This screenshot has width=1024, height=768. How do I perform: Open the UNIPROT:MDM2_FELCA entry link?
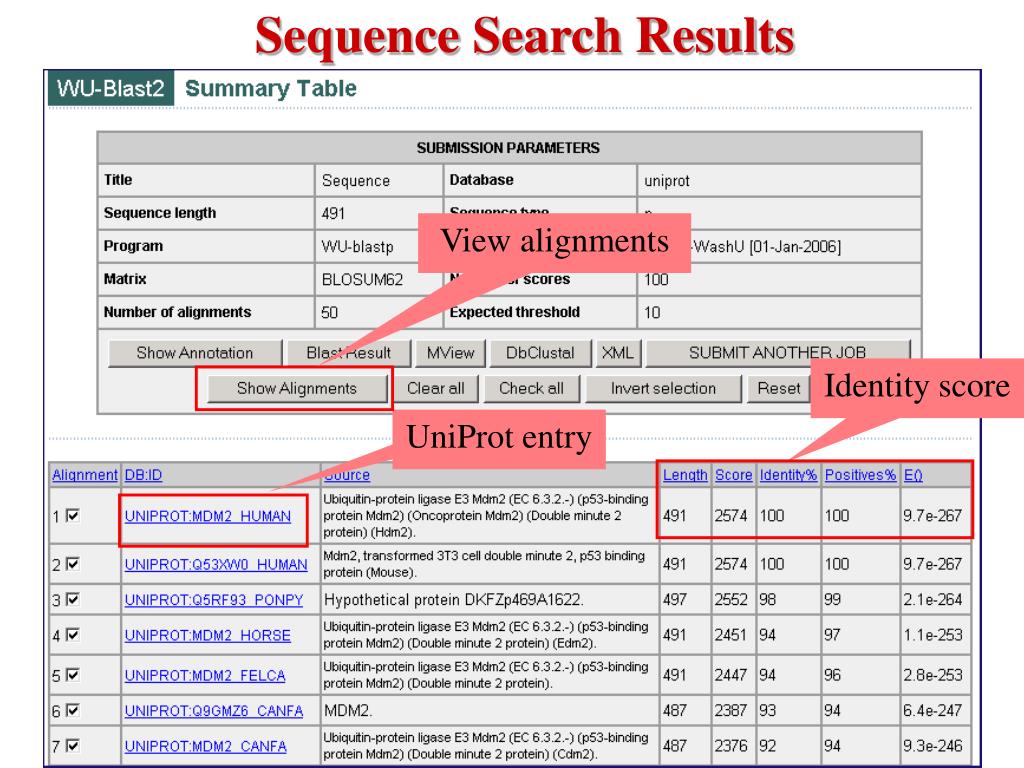click(x=205, y=675)
